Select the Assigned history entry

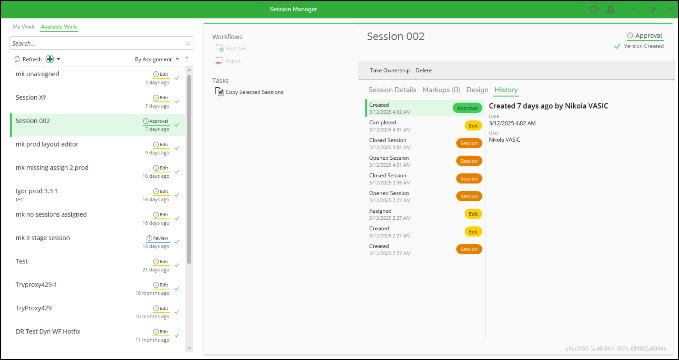pyautogui.click(x=424, y=214)
